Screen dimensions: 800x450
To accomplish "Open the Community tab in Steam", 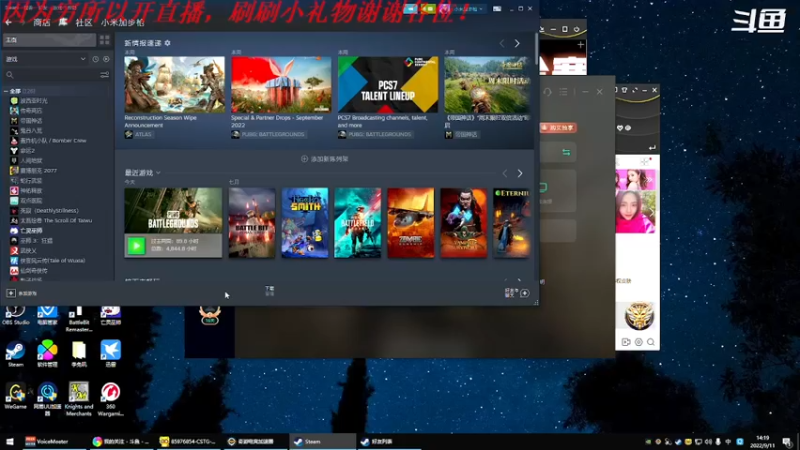I will (84, 23).
